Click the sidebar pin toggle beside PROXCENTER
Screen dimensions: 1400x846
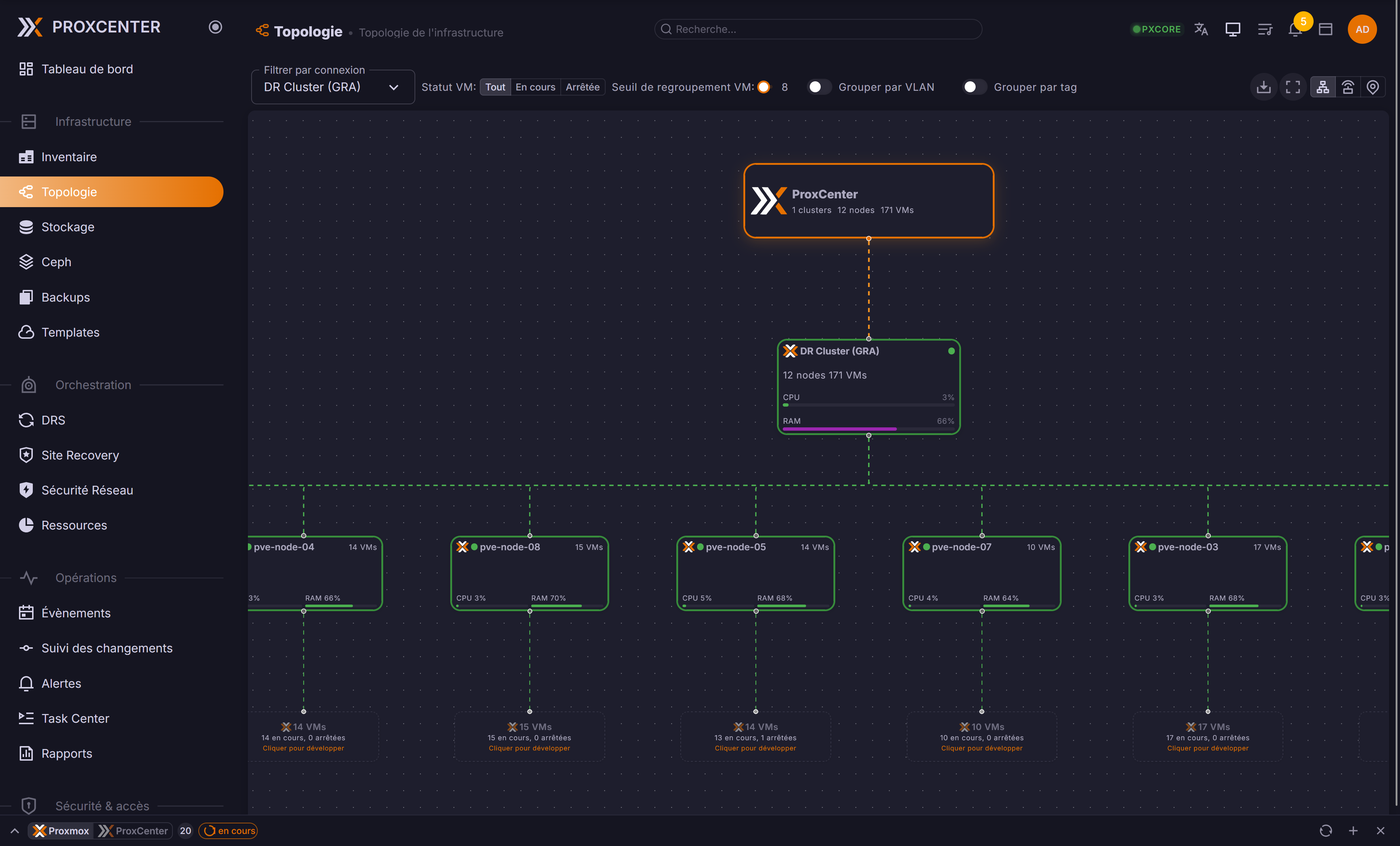[x=215, y=27]
